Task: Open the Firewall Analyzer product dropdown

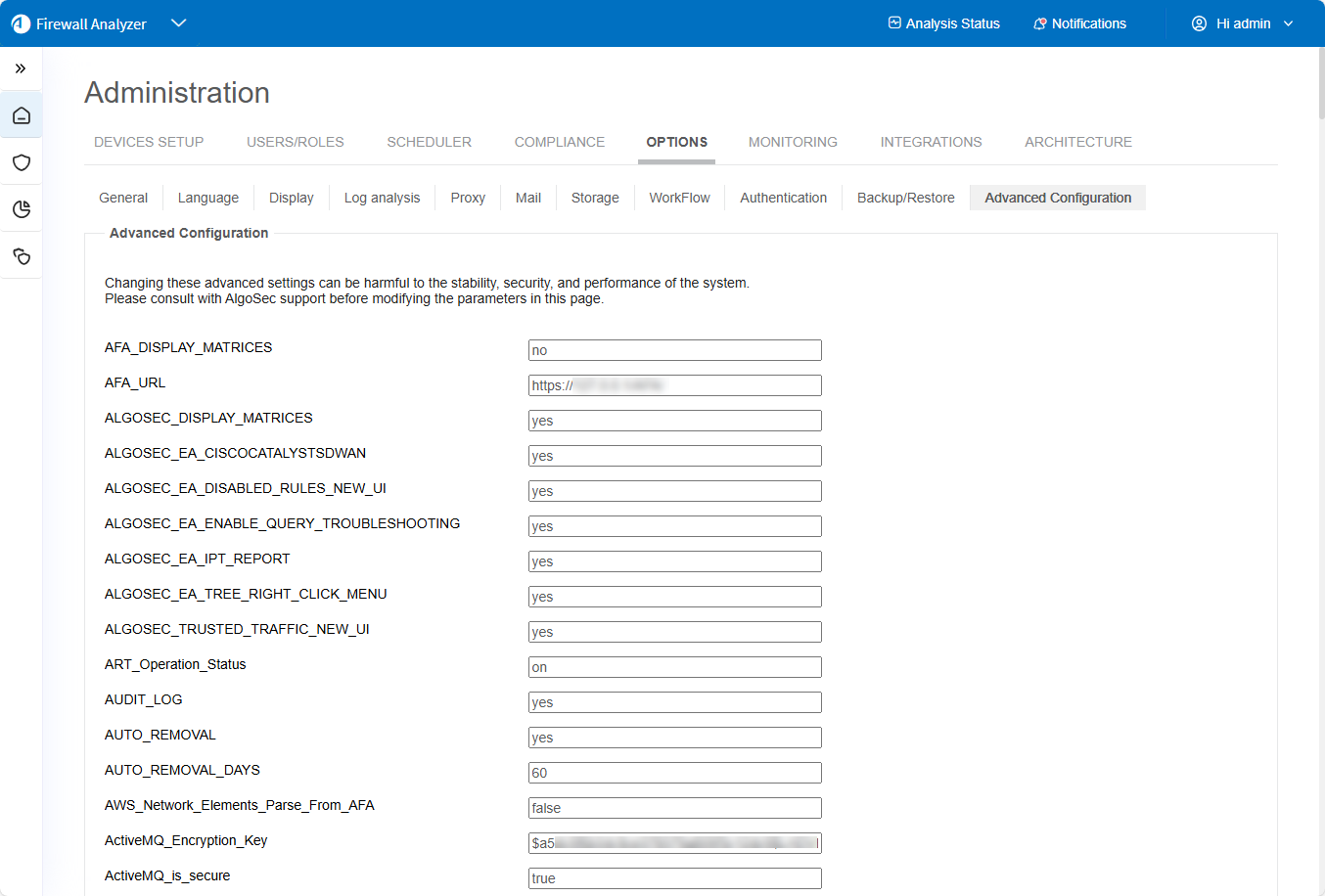Action: [x=178, y=23]
